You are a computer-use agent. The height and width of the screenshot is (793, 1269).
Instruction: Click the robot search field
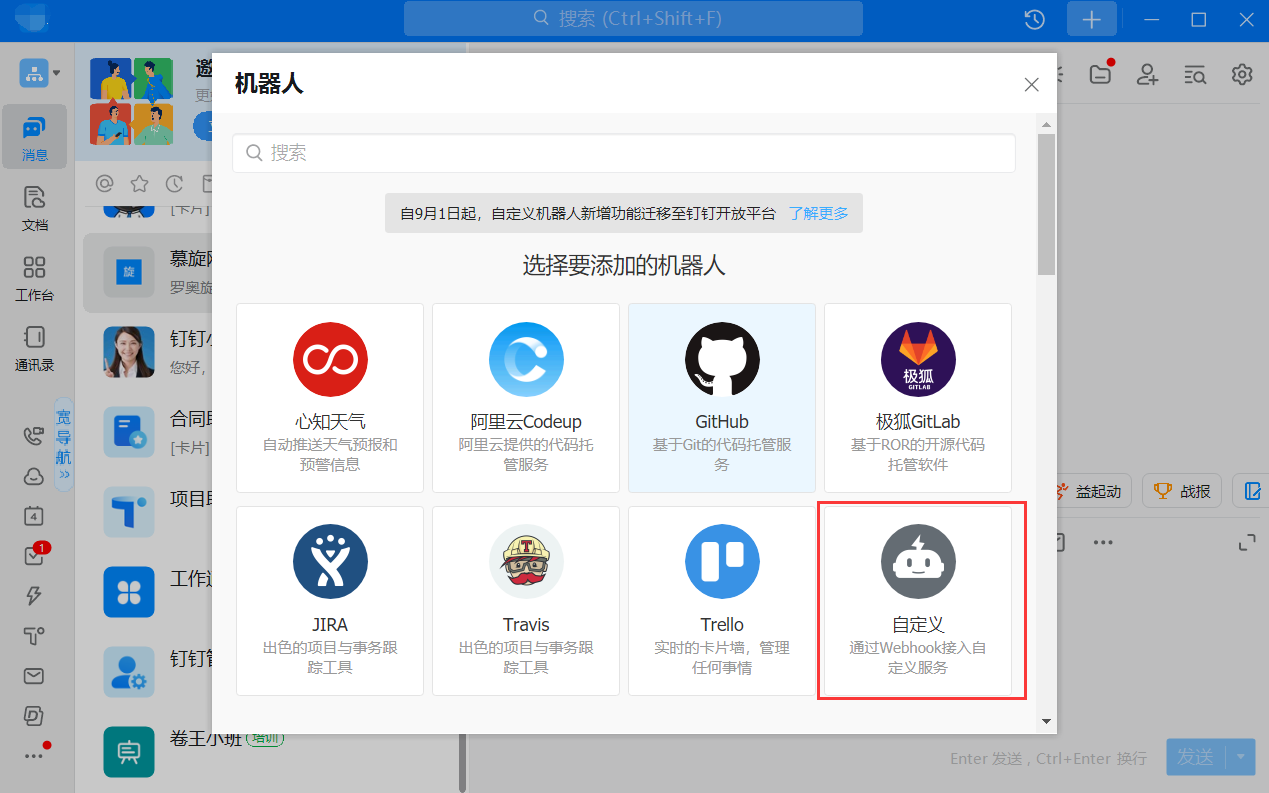click(624, 153)
